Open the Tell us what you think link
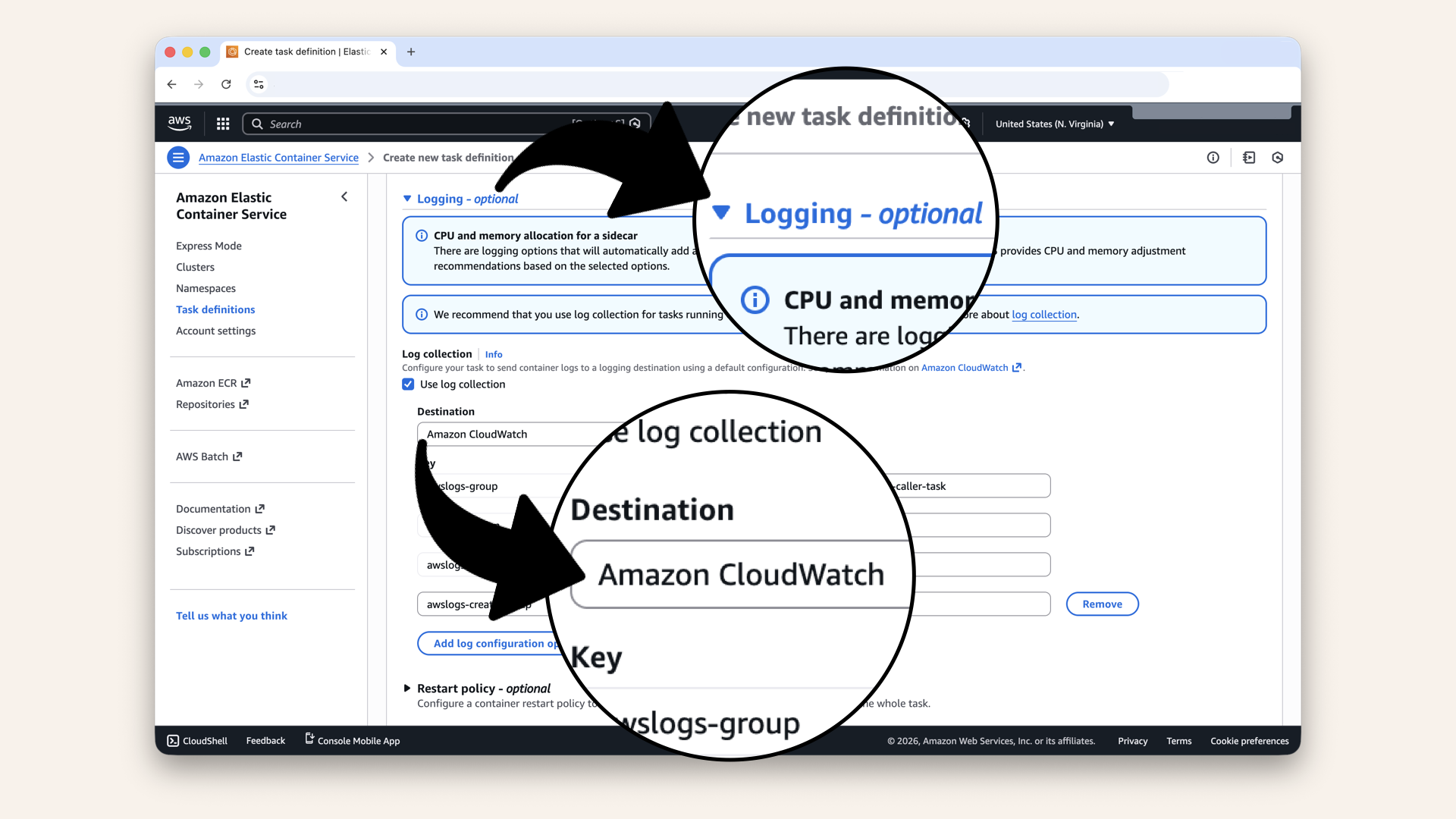The image size is (1456, 819). click(x=231, y=616)
